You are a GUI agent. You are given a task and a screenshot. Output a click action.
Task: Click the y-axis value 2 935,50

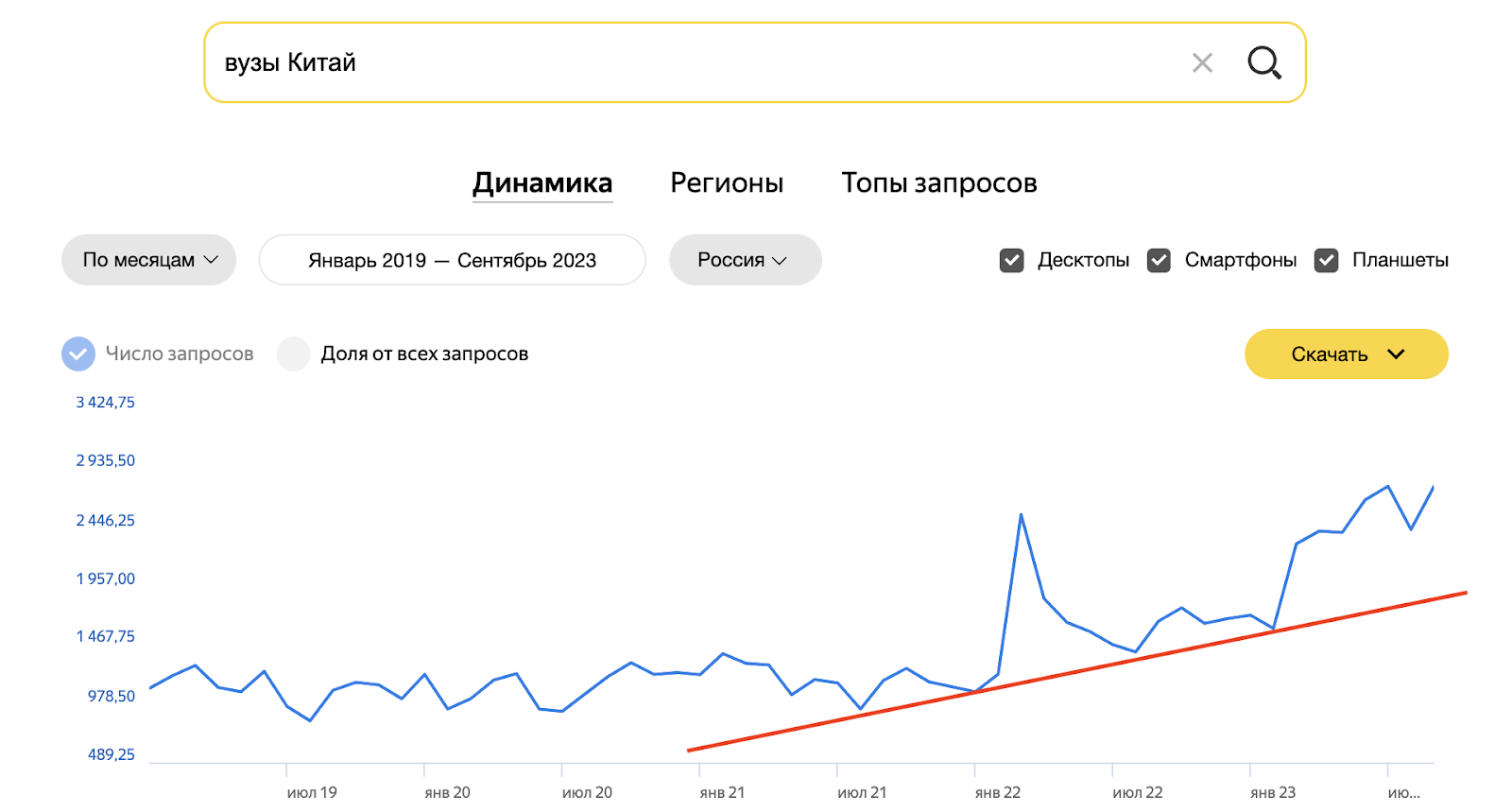coord(106,460)
